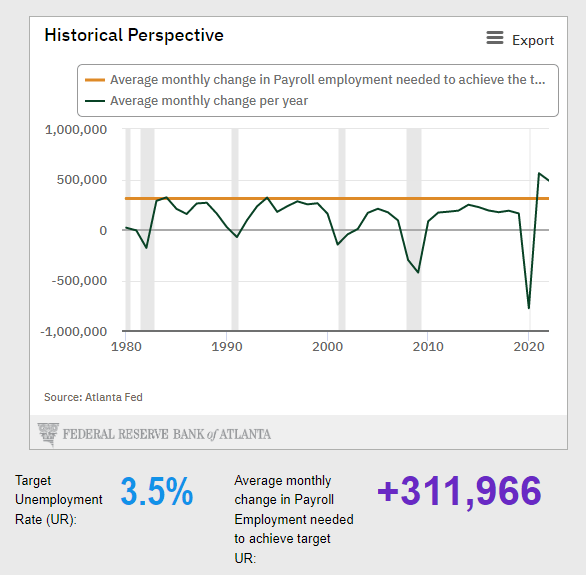586x575 pixels.
Task: Click the Historical Perspective chart title
Action: tap(134, 35)
